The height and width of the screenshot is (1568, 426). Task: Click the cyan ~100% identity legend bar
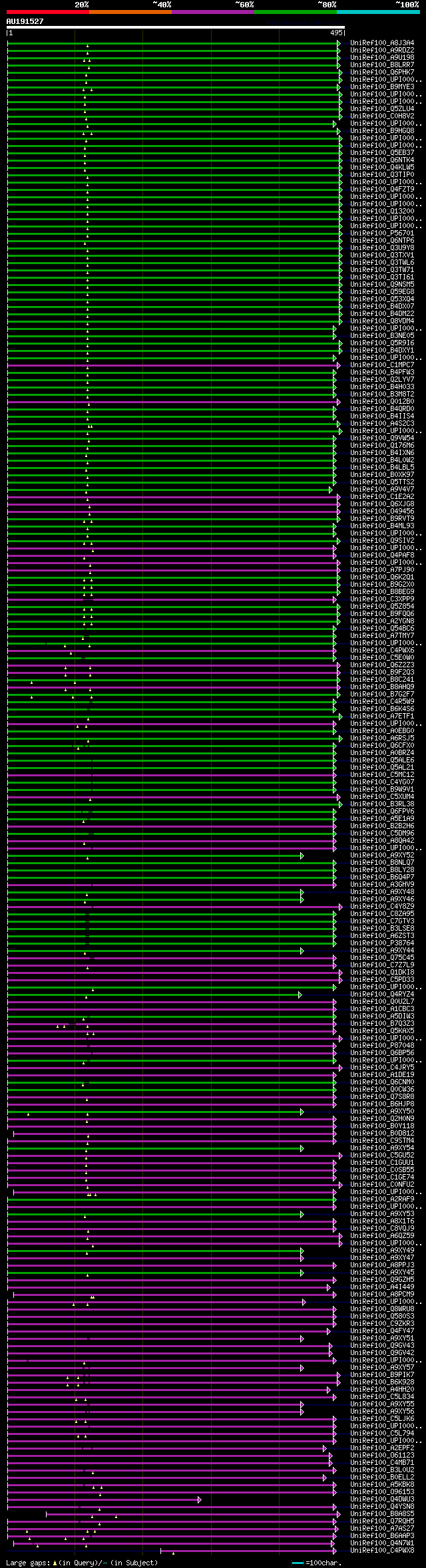click(378, 12)
